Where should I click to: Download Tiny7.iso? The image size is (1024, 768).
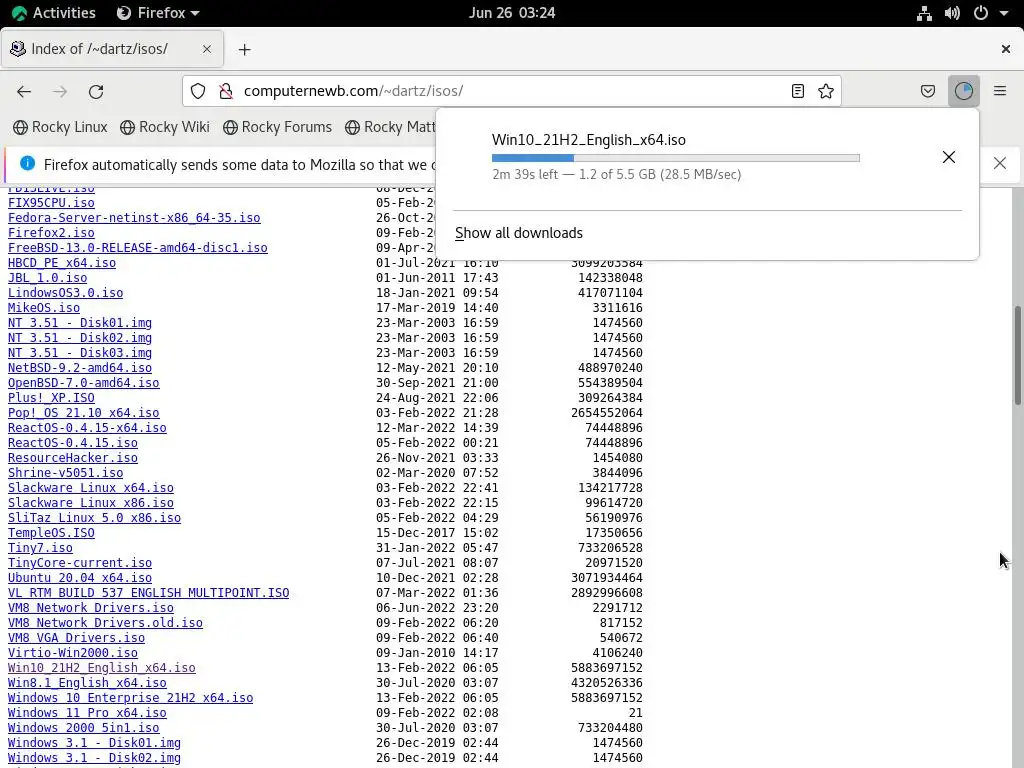point(40,549)
